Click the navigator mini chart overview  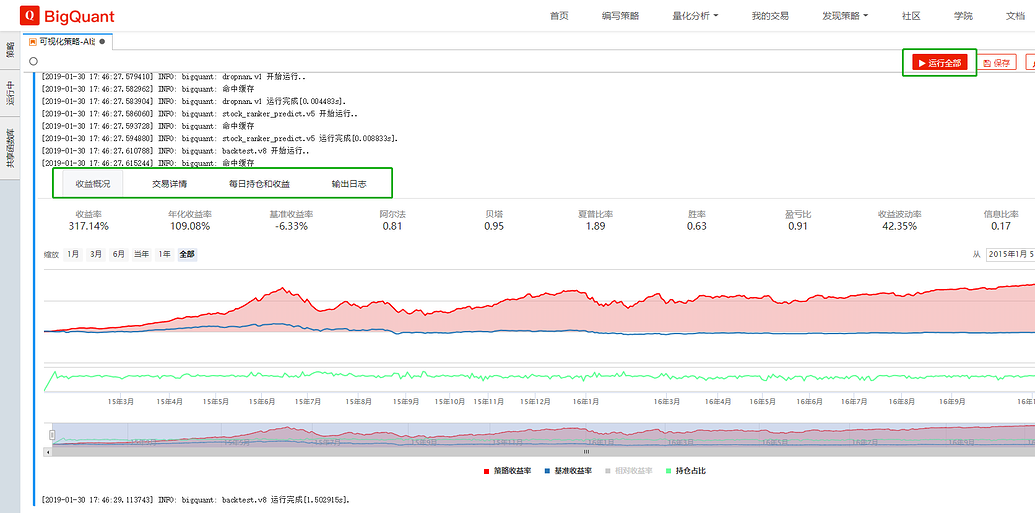543,434
